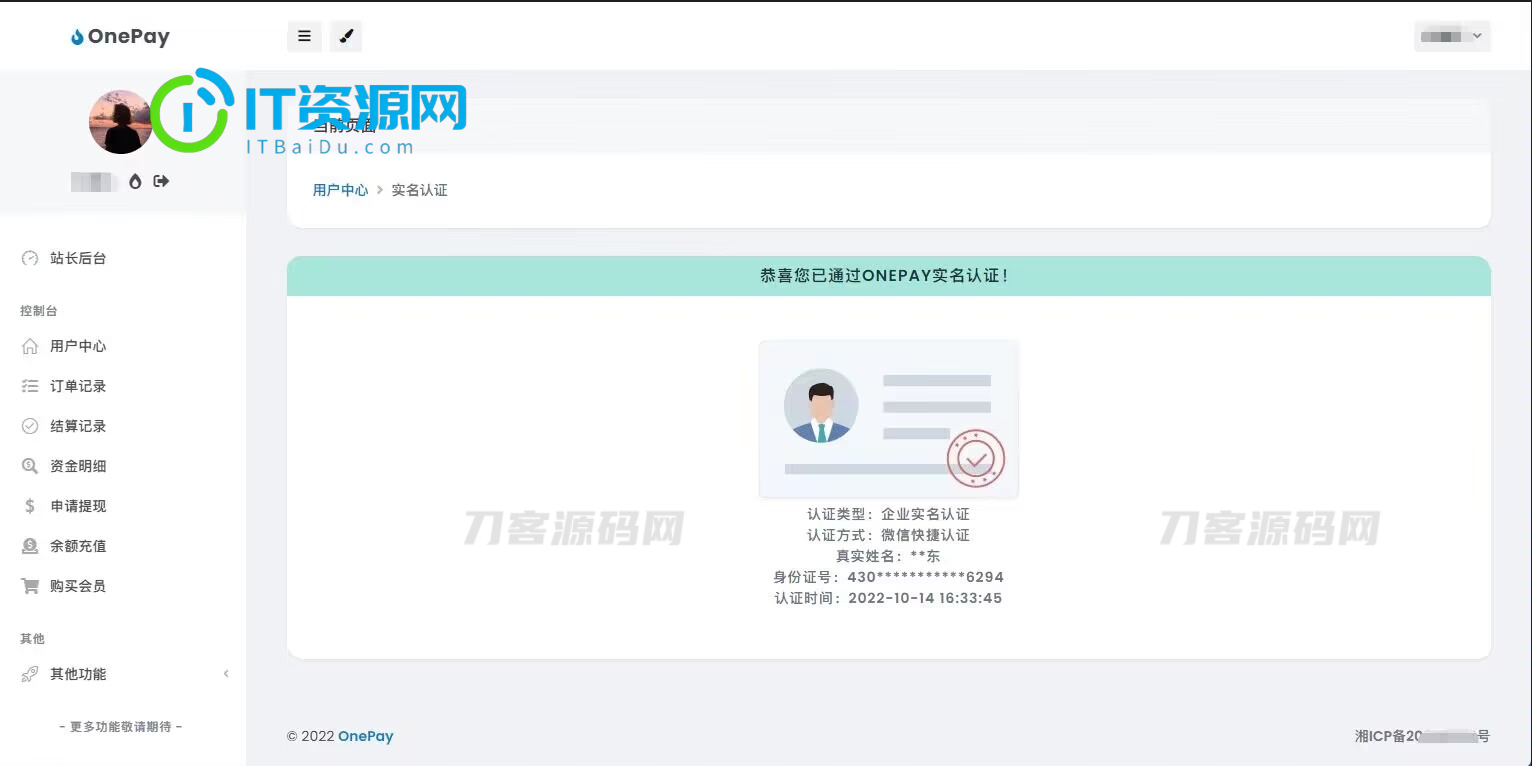Expand 其他功能 submenu with chevron arrow
This screenshot has height=766, width=1532.
(226, 674)
